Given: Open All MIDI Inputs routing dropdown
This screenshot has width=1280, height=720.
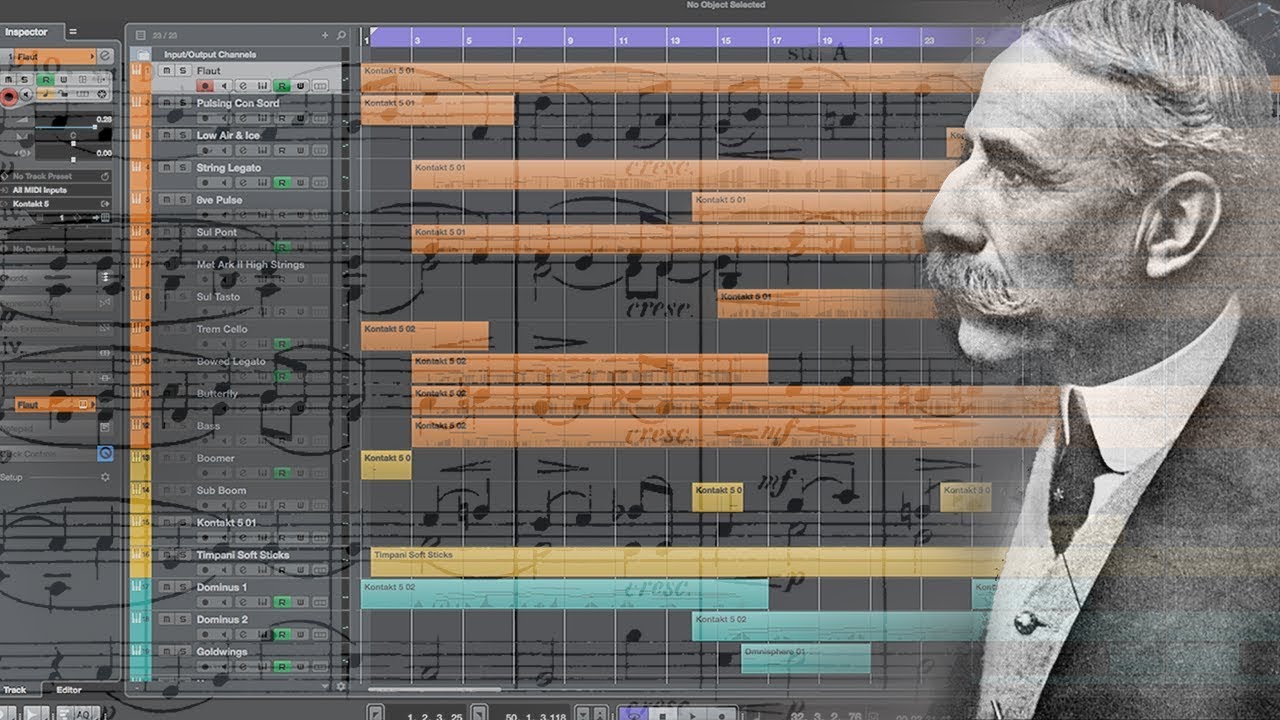Looking at the screenshot, I should point(55,190).
